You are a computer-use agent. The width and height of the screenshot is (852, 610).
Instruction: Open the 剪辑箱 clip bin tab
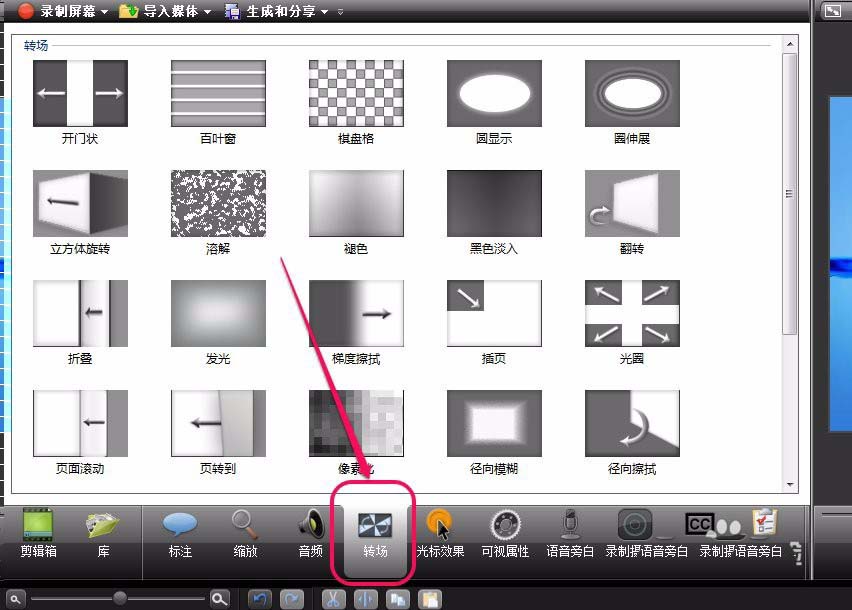[x=38, y=533]
